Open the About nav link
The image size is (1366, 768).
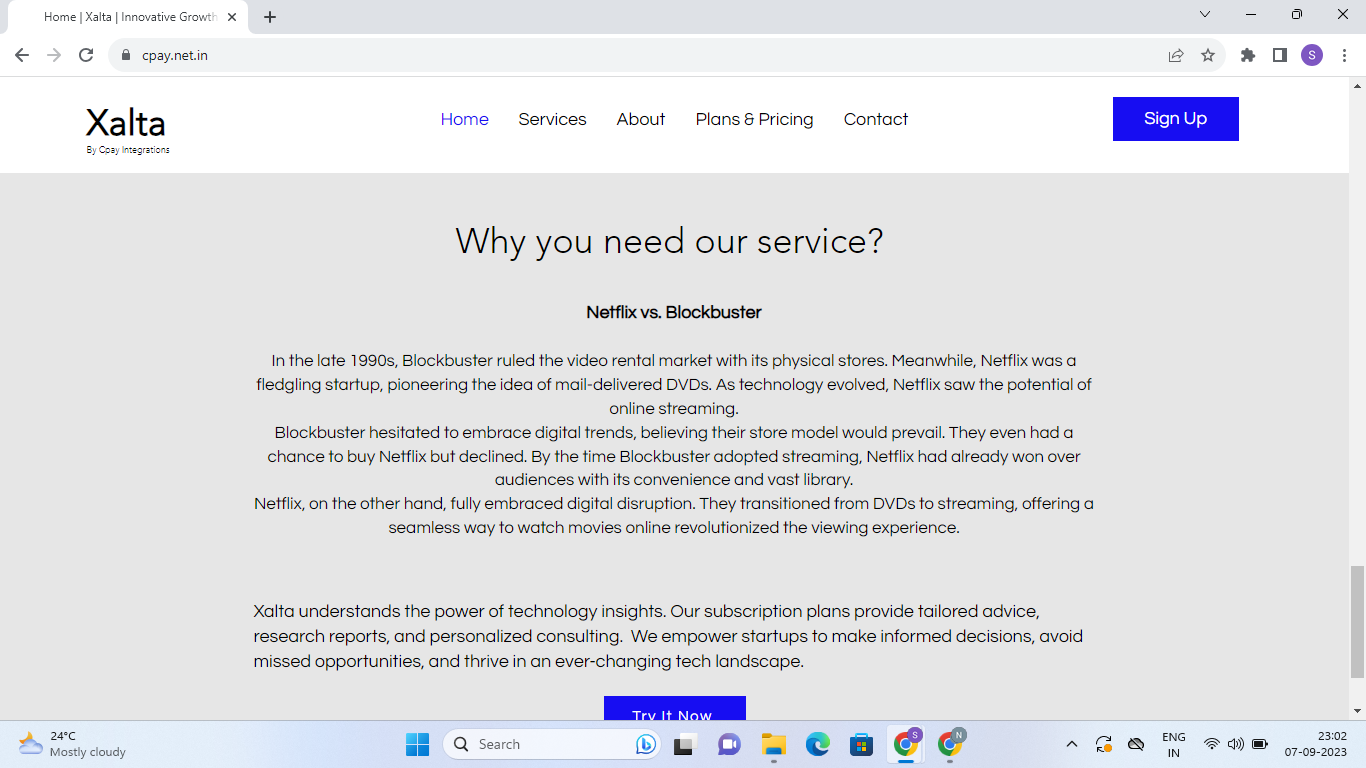[641, 119]
